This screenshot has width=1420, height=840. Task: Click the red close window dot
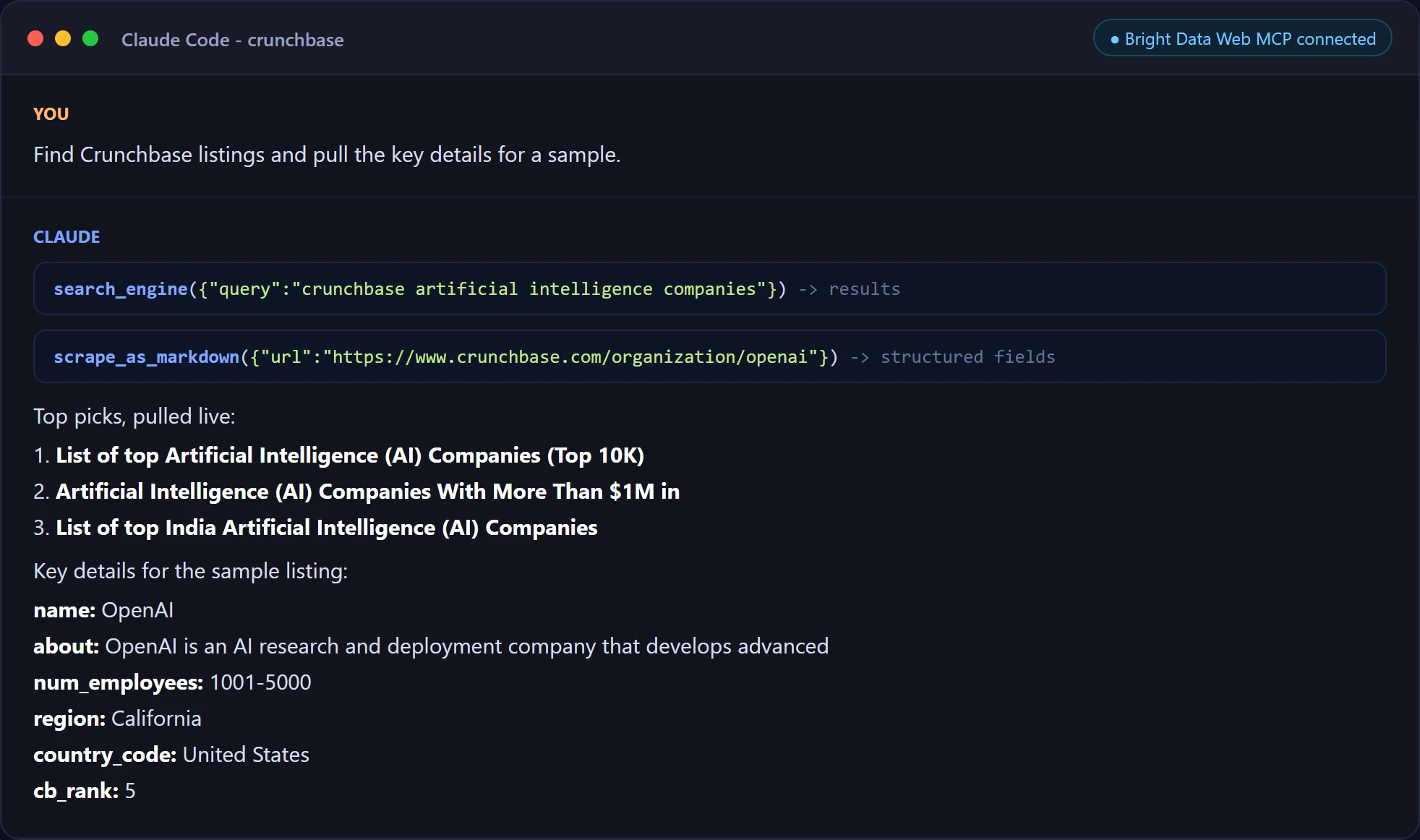(x=35, y=38)
